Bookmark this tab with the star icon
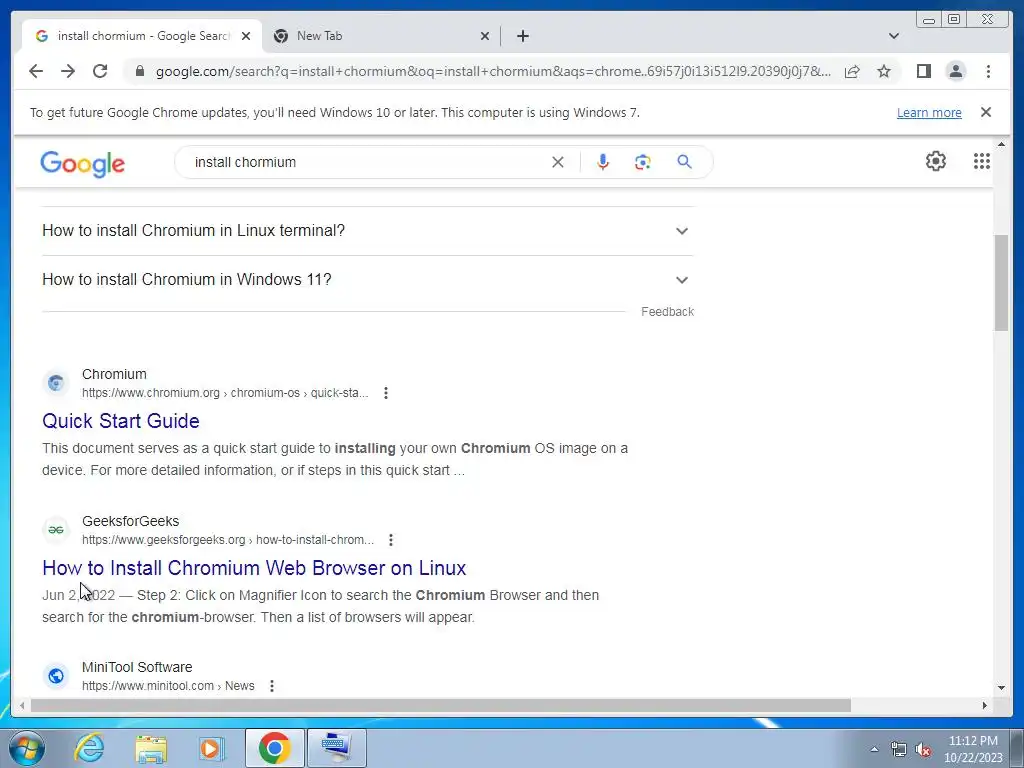 (884, 71)
